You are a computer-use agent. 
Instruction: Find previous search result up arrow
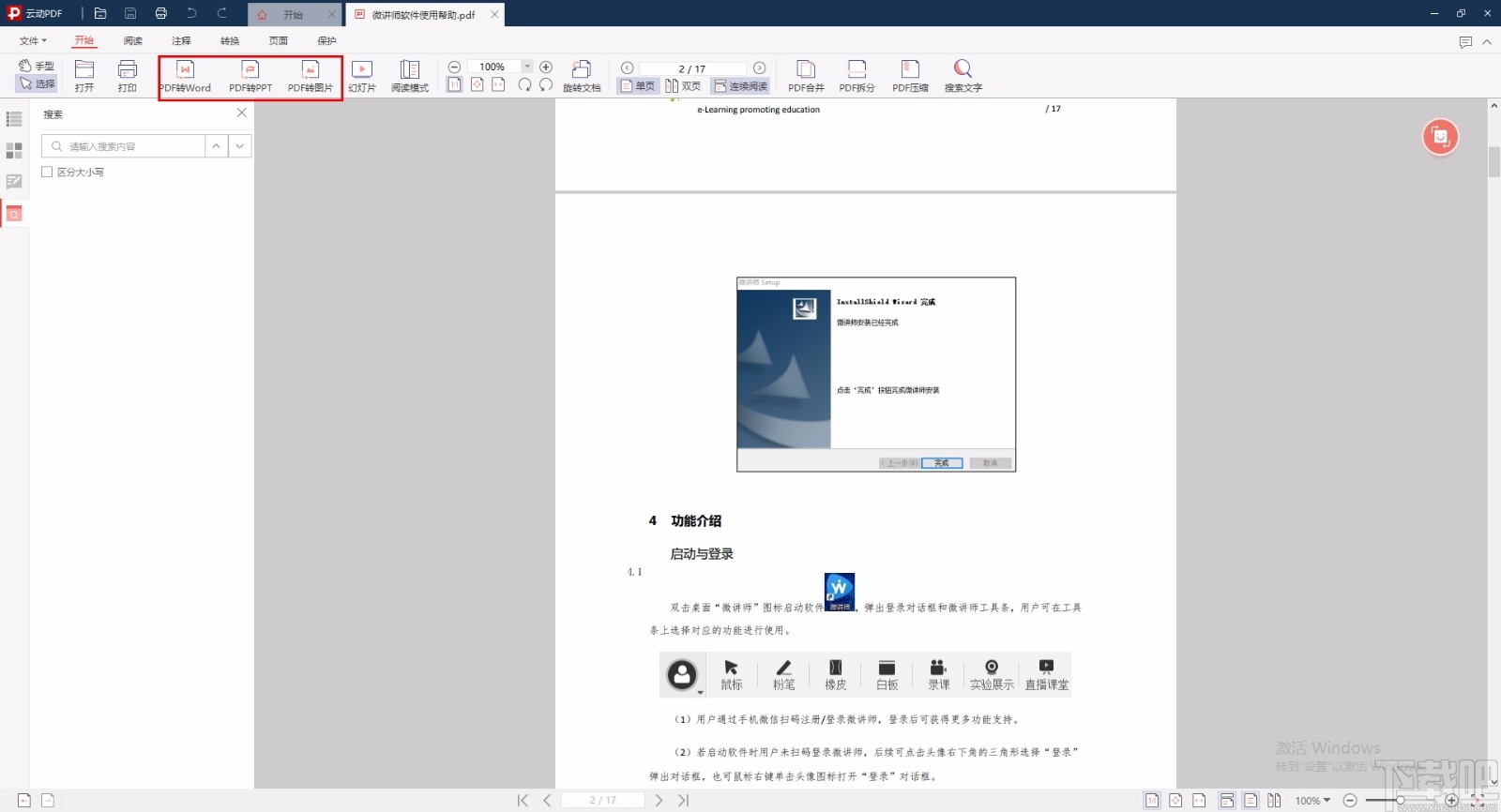pyautogui.click(x=217, y=146)
